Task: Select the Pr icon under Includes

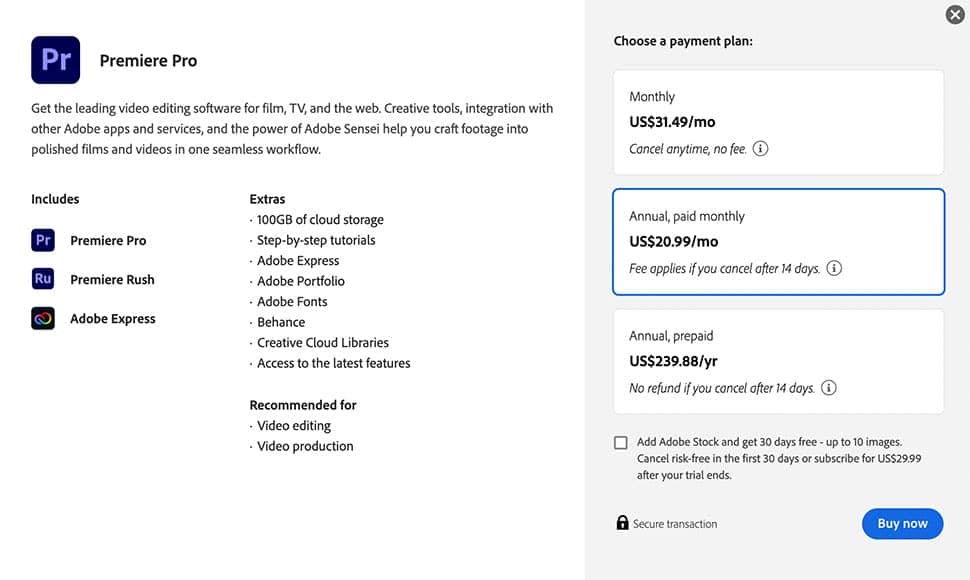Action: (x=42, y=240)
